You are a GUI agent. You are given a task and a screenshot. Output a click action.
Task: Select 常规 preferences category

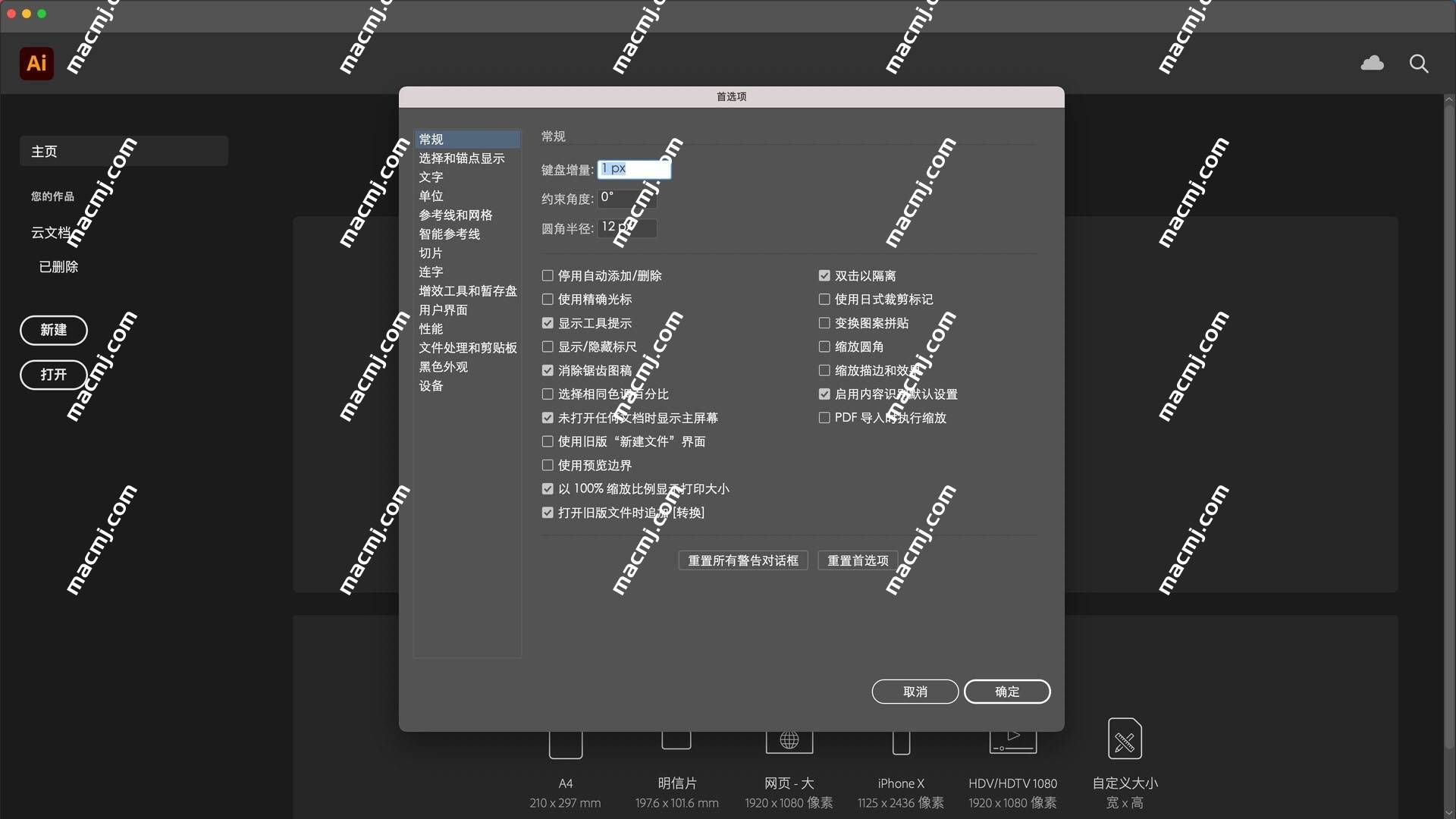(x=467, y=140)
